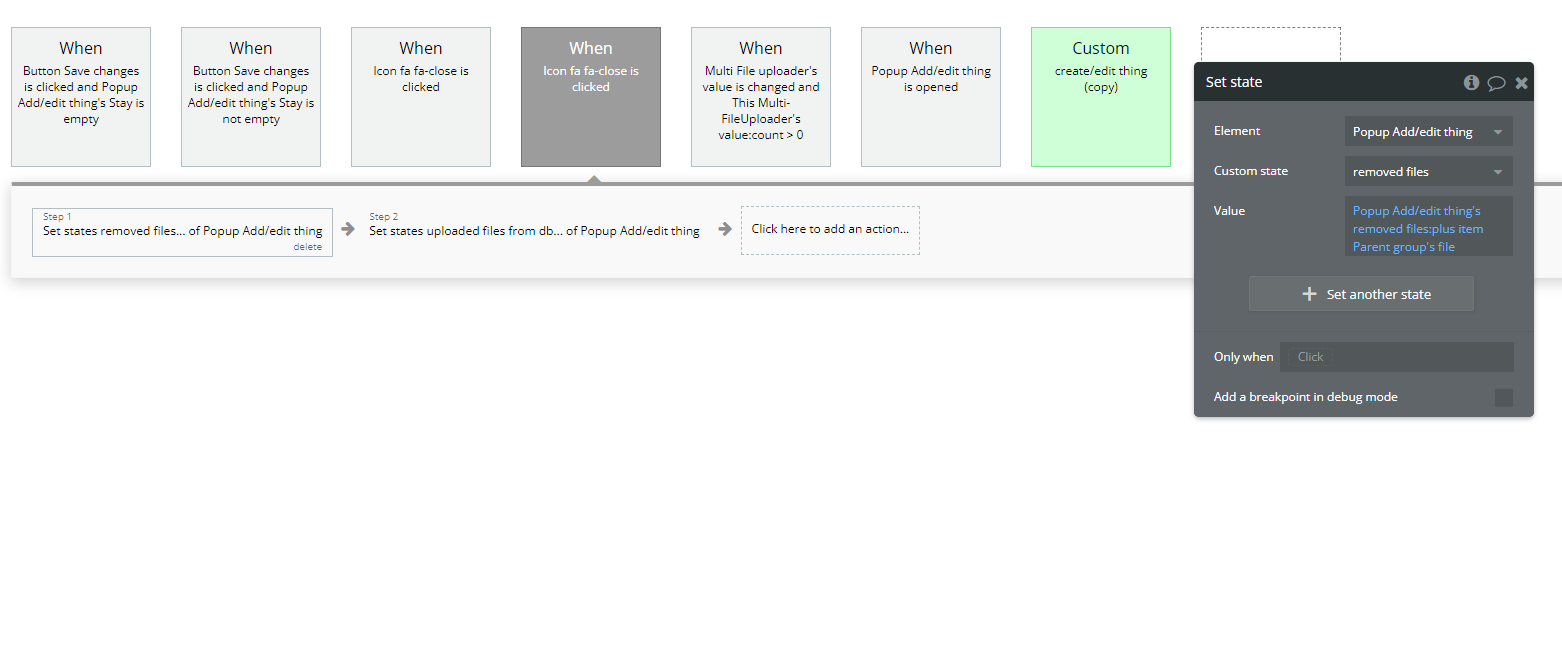
Task: Select the unselected Icon fa fa-close is clicked event
Action: [x=421, y=97]
